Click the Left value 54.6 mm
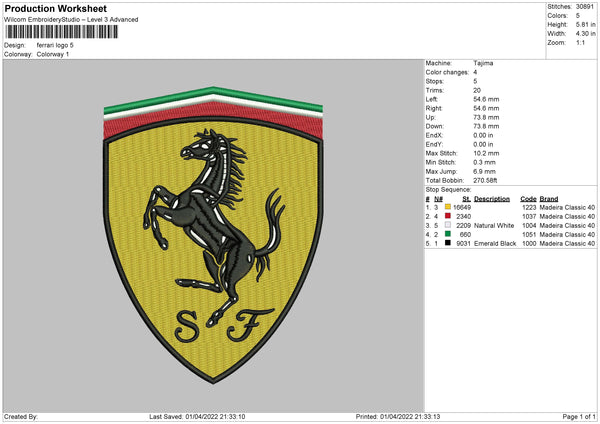The height and width of the screenshot is (424, 600). click(x=486, y=99)
